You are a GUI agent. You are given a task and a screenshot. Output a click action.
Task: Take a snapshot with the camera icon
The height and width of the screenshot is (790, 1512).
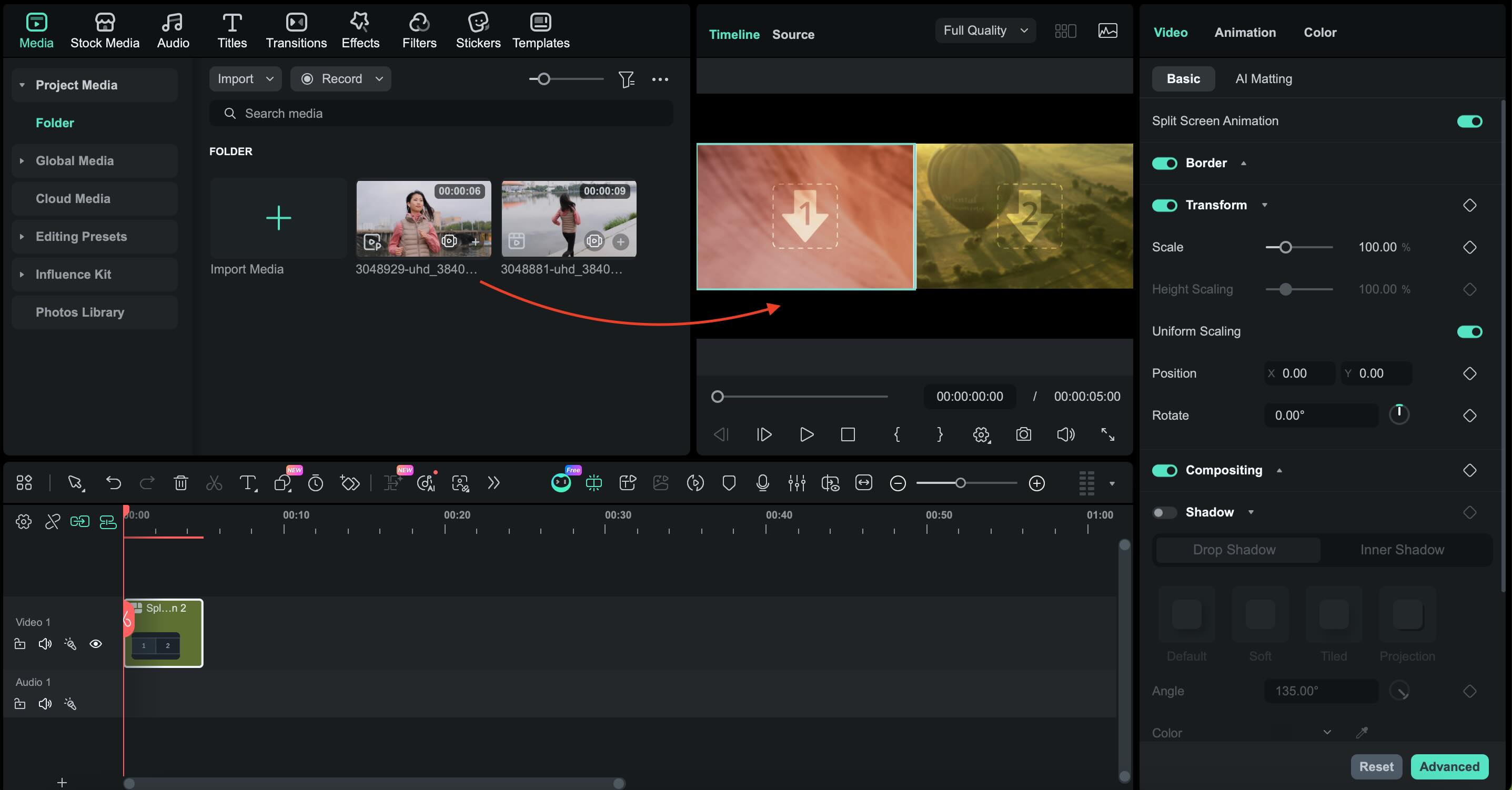(x=1023, y=434)
